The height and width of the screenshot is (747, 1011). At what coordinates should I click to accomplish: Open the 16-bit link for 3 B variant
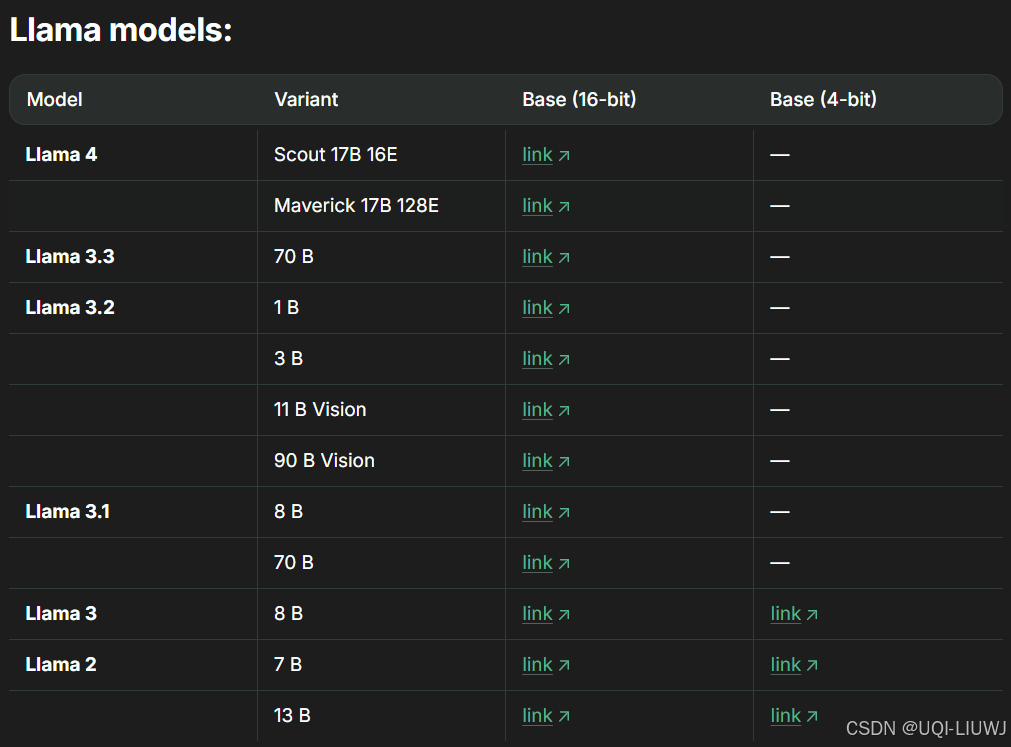(545, 358)
